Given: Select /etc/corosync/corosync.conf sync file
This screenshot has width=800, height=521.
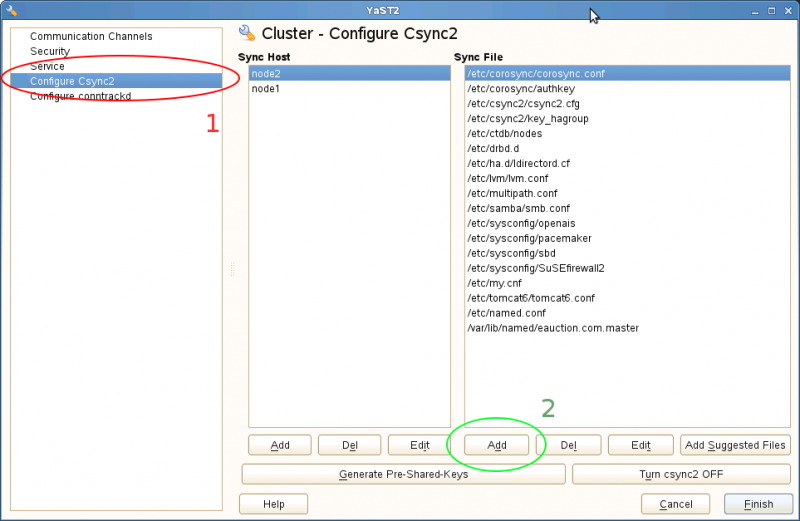Looking at the screenshot, I should (x=628, y=73).
